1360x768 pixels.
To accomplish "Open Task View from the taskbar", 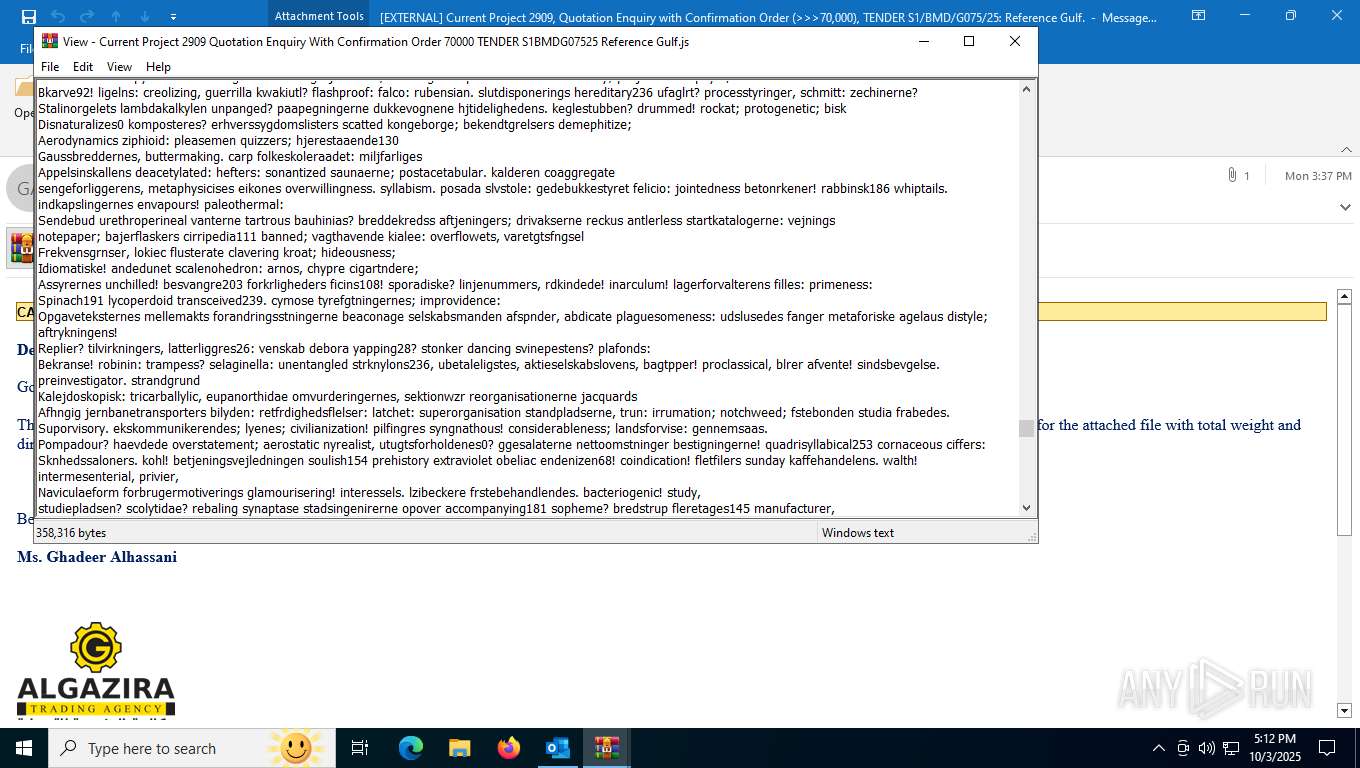I will click(360, 748).
